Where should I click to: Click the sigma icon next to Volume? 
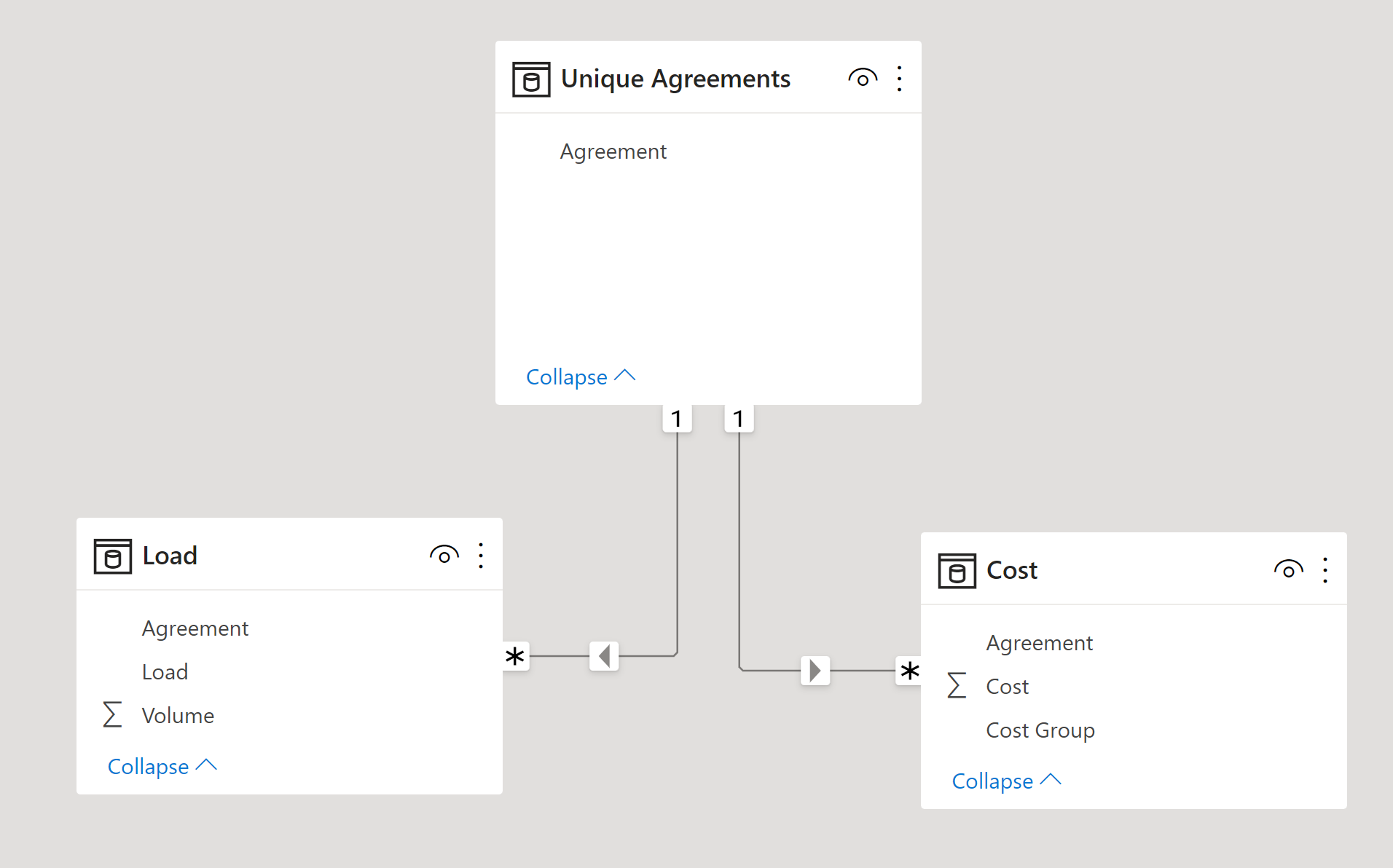click(112, 714)
